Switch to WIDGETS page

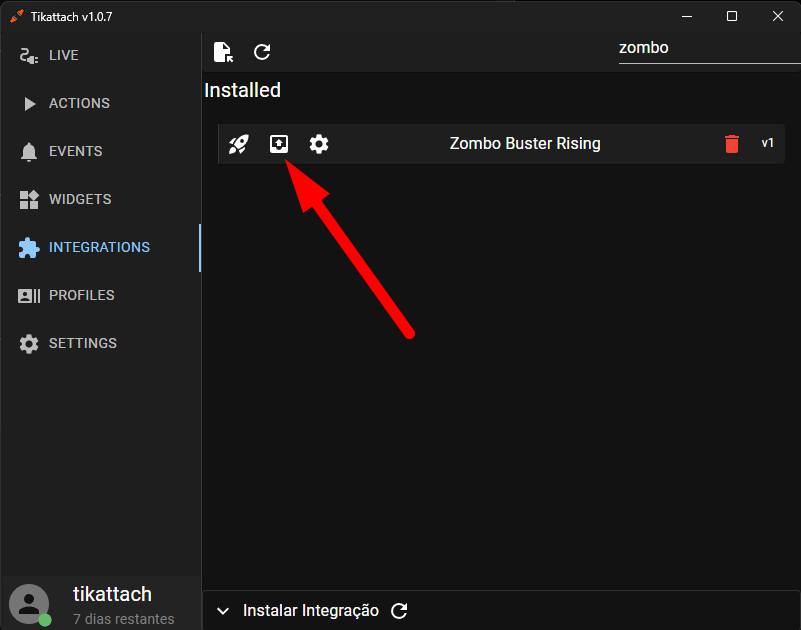point(100,199)
